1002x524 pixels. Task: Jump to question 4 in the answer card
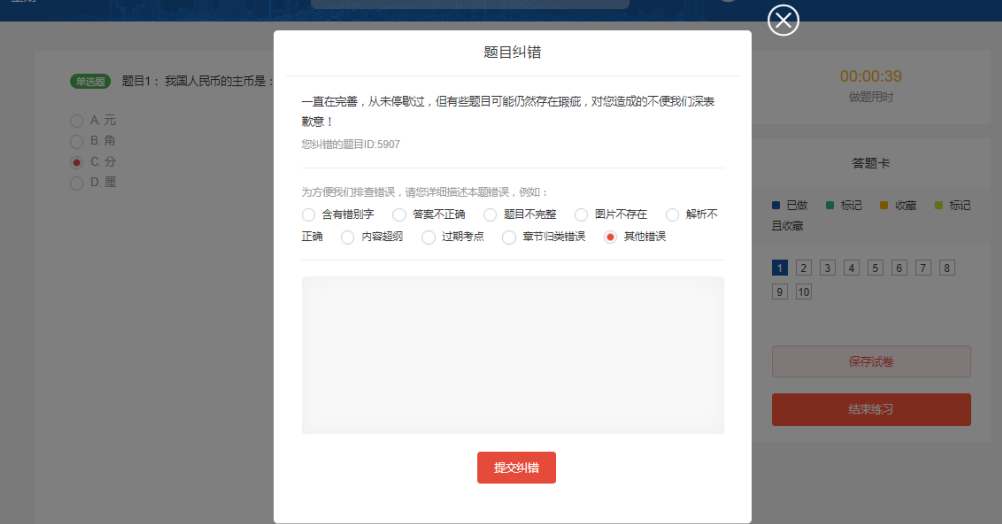tap(851, 268)
